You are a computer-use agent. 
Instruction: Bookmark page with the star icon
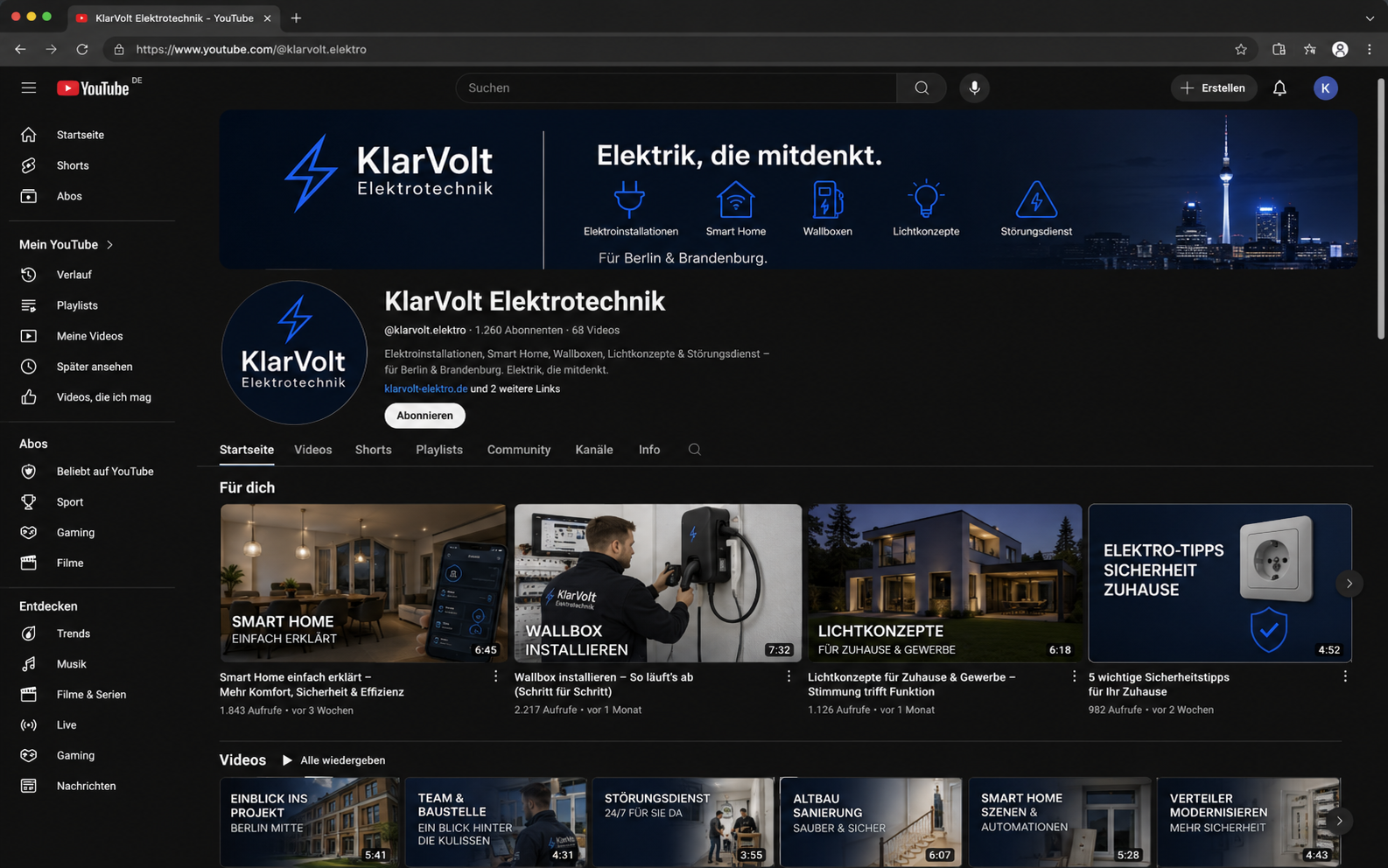(1241, 49)
